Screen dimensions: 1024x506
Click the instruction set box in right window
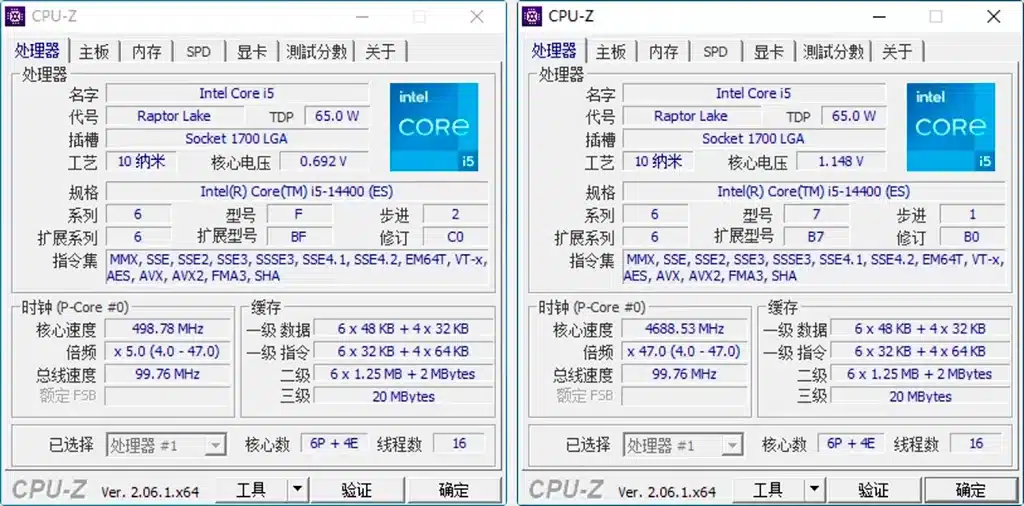[x=813, y=268]
